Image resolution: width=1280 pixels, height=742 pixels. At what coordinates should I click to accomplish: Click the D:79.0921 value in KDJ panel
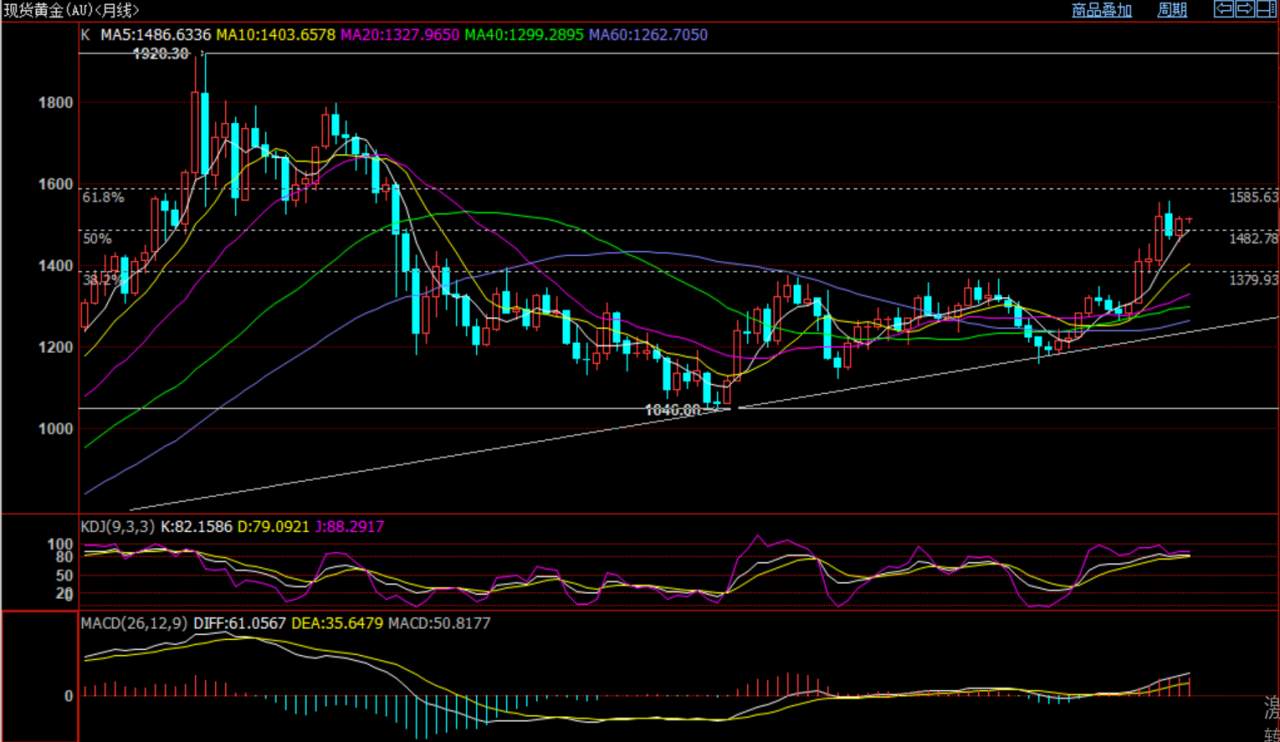[273, 526]
